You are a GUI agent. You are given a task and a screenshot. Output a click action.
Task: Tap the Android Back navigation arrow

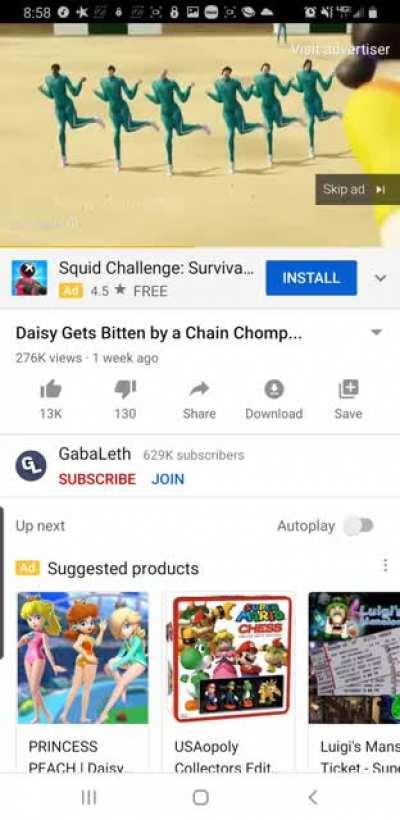pos(313,798)
